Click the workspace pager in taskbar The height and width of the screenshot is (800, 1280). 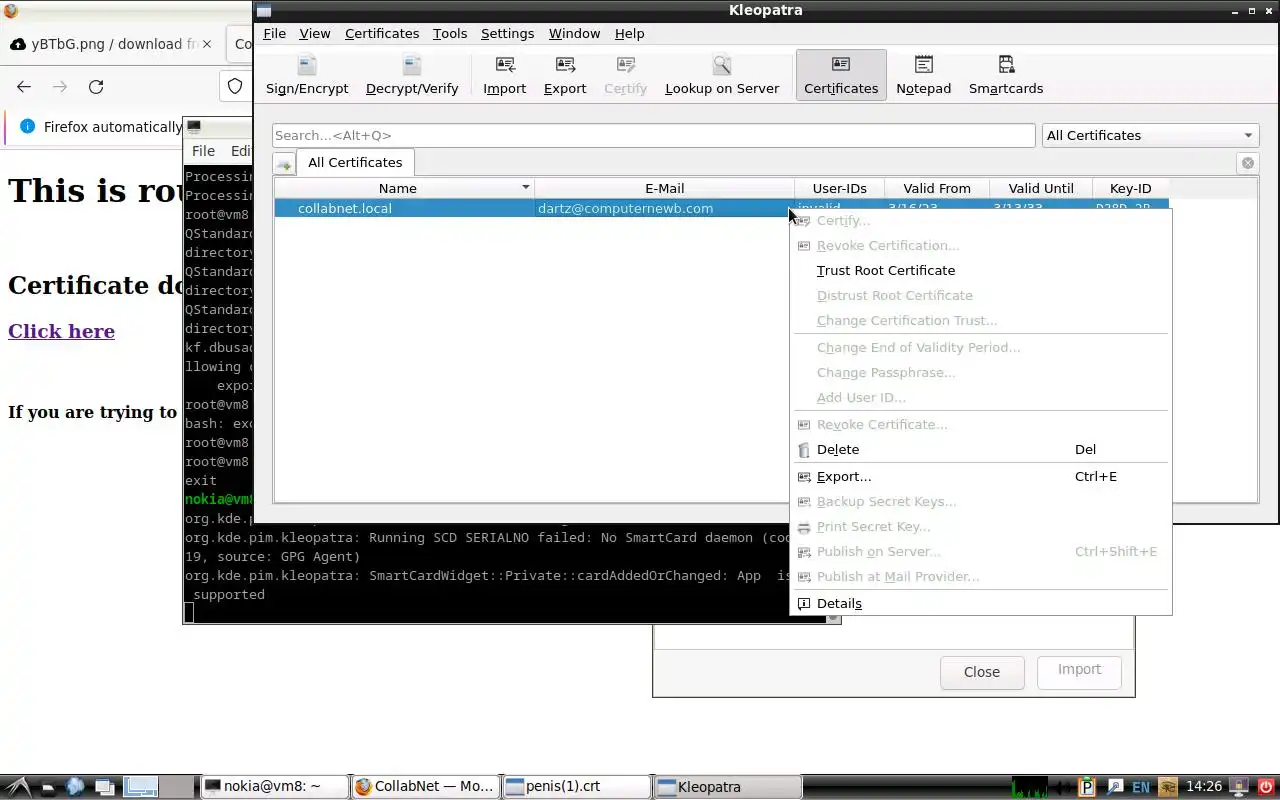[x=158, y=787]
